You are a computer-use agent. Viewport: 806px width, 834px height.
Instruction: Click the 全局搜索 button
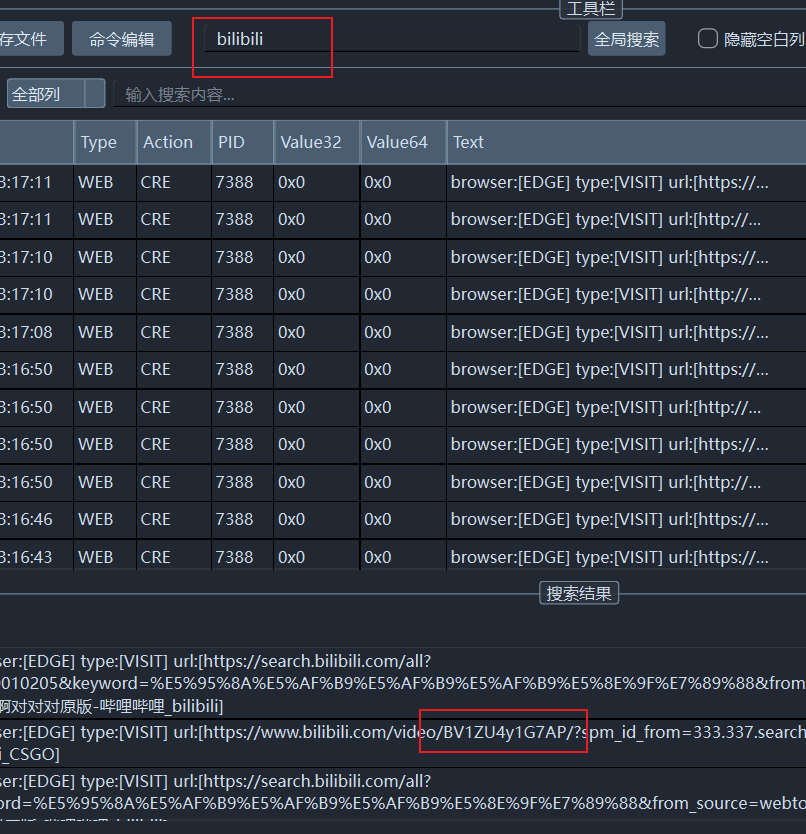626,39
